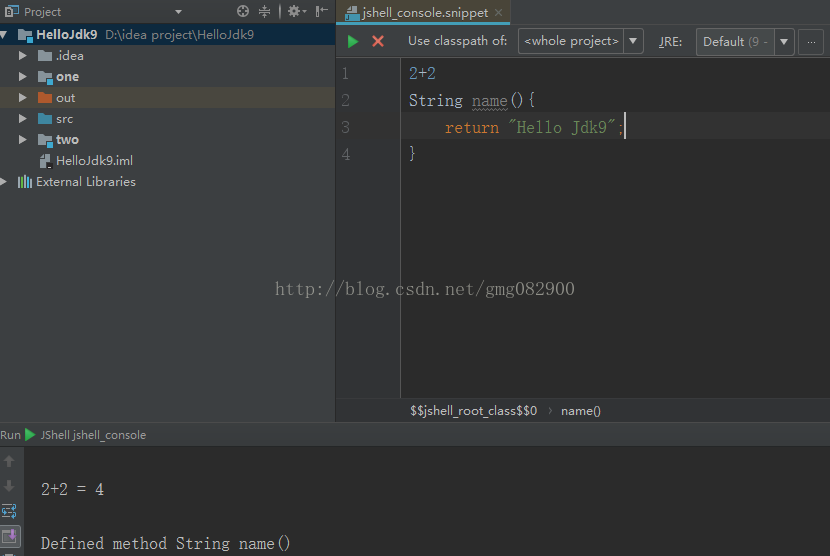Expand the out folder

[22, 97]
